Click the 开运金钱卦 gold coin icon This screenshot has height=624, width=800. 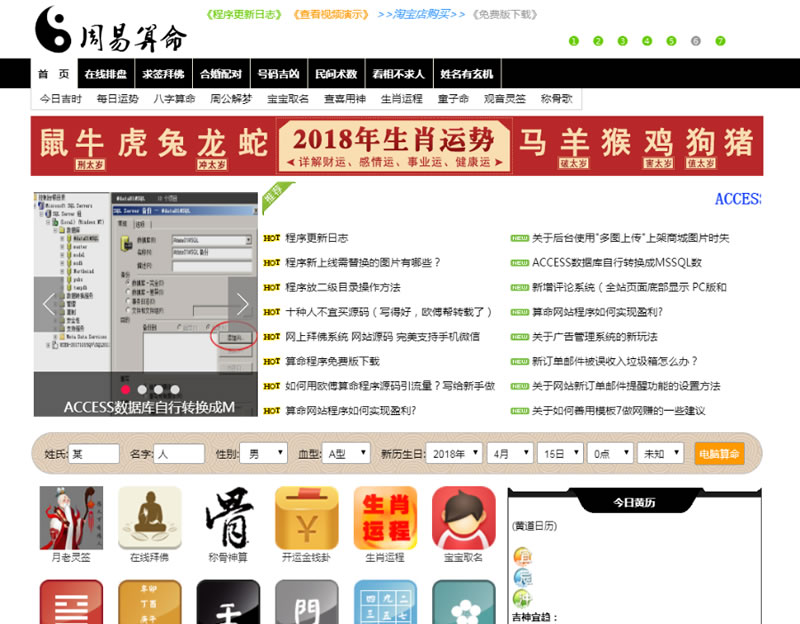point(306,517)
